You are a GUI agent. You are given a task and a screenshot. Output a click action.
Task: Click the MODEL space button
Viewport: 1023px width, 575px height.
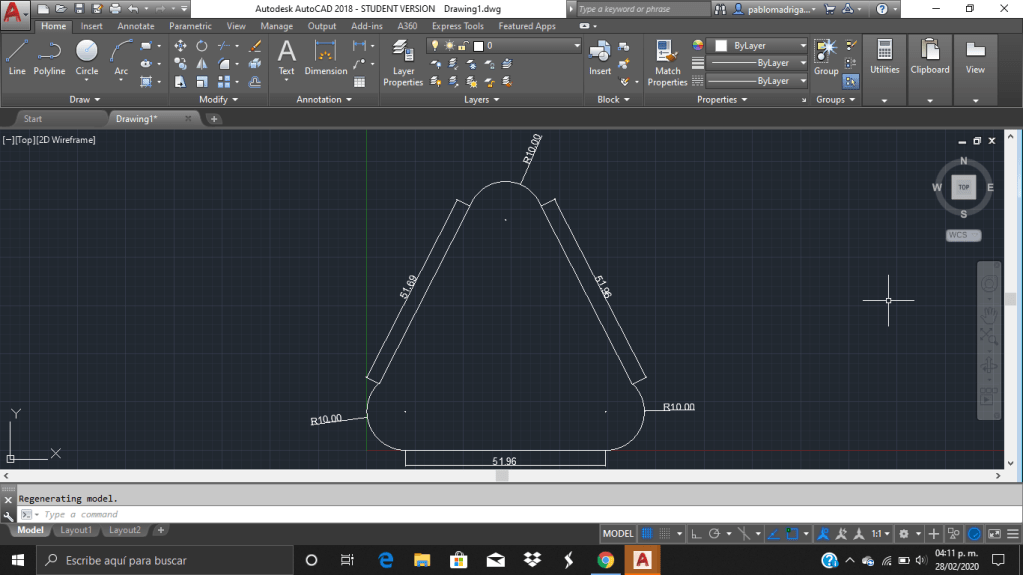click(618, 534)
